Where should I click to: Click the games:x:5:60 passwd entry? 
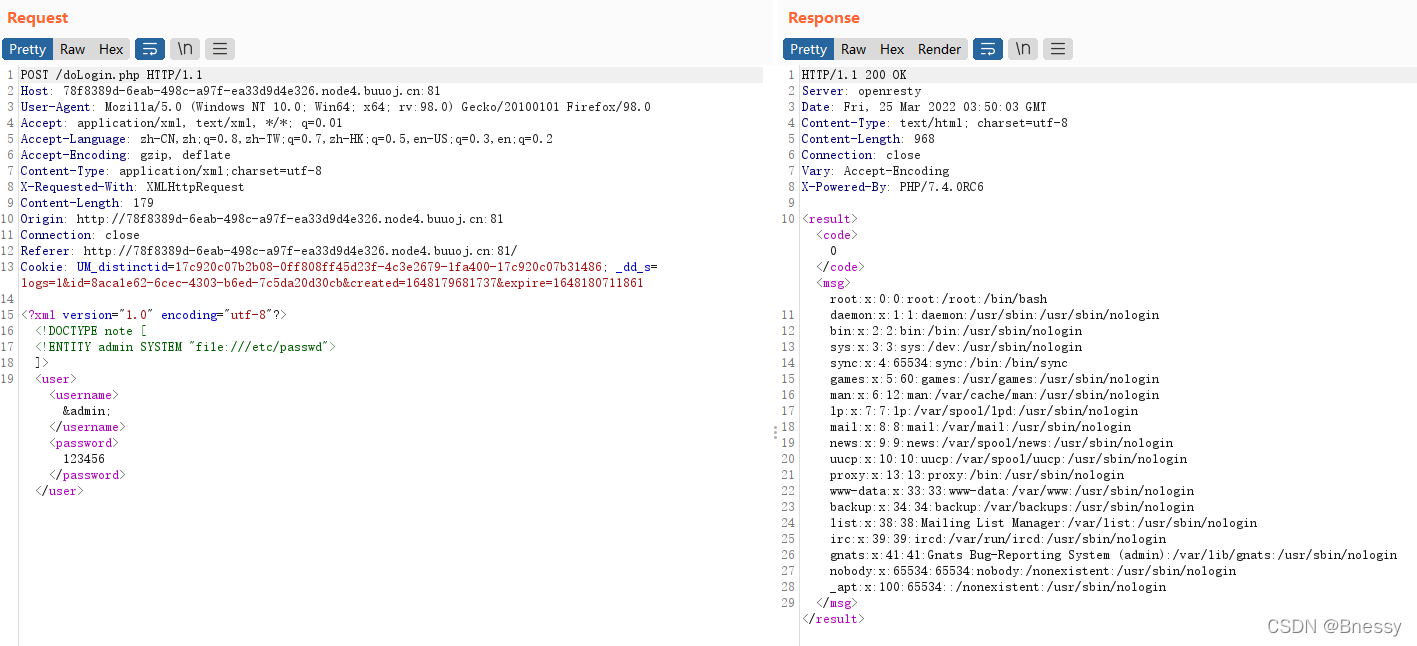(994, 379)
